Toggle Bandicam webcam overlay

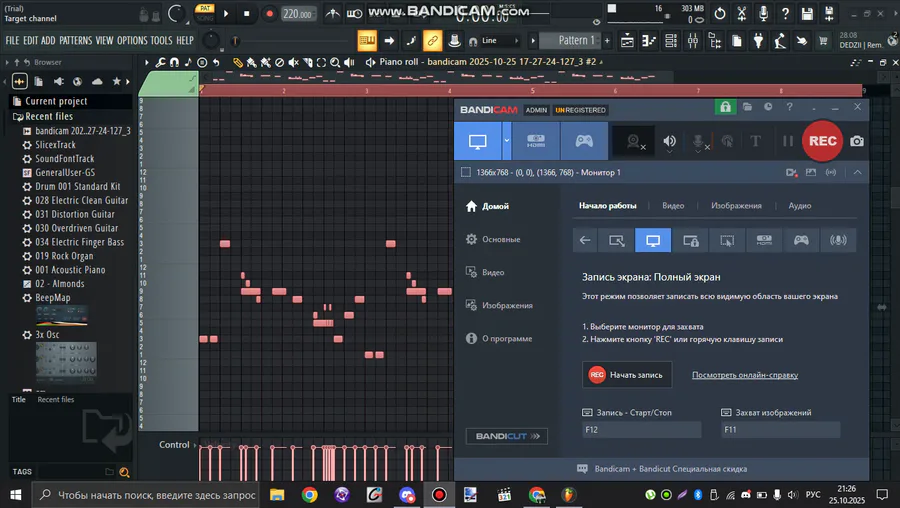[634, 141]
